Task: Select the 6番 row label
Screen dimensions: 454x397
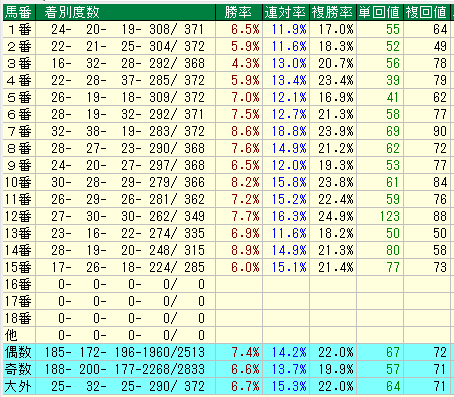Action: [x=19, y=115]
